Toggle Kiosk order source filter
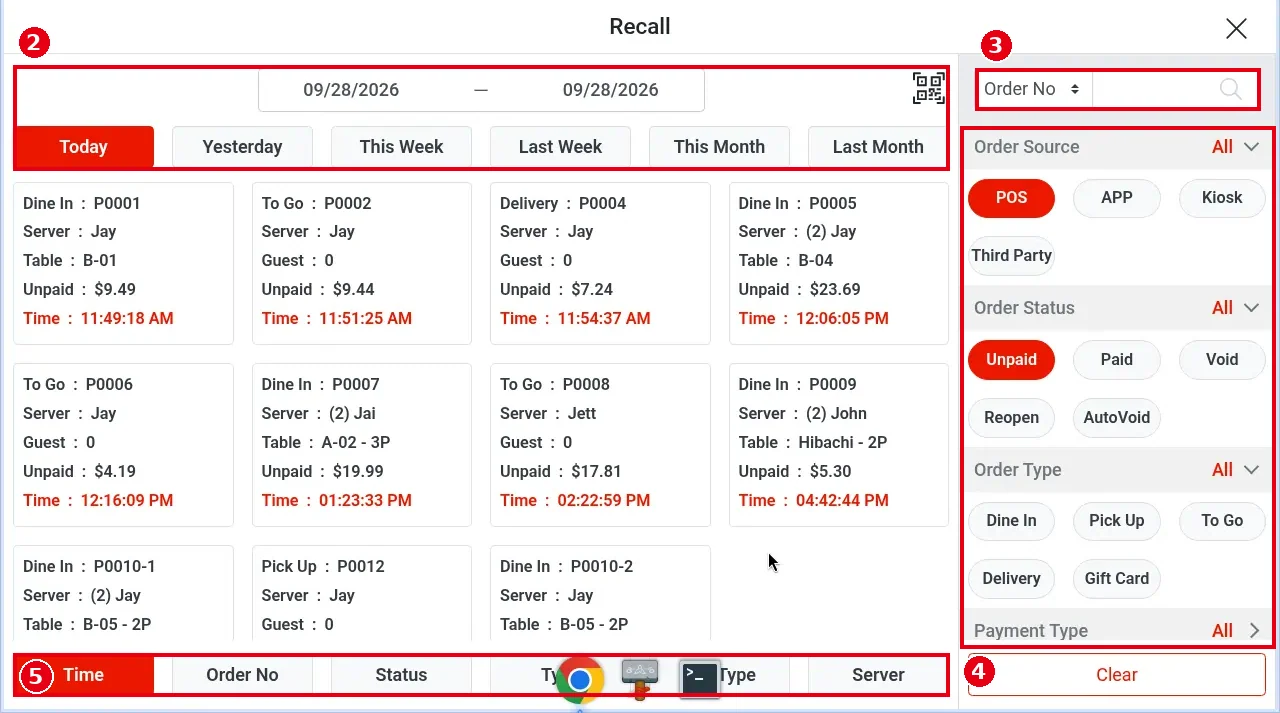Image resolution: width=1280 pixels, height=713 pixels. (x=1222, y=198)
